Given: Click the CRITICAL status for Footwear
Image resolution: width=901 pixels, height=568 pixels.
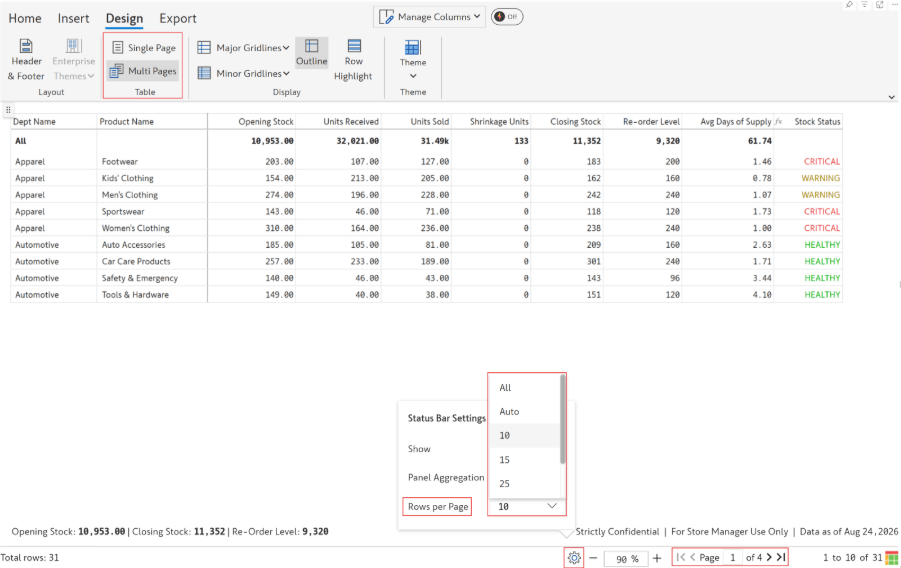Looking at the screenshot, I should pos(822,162).
